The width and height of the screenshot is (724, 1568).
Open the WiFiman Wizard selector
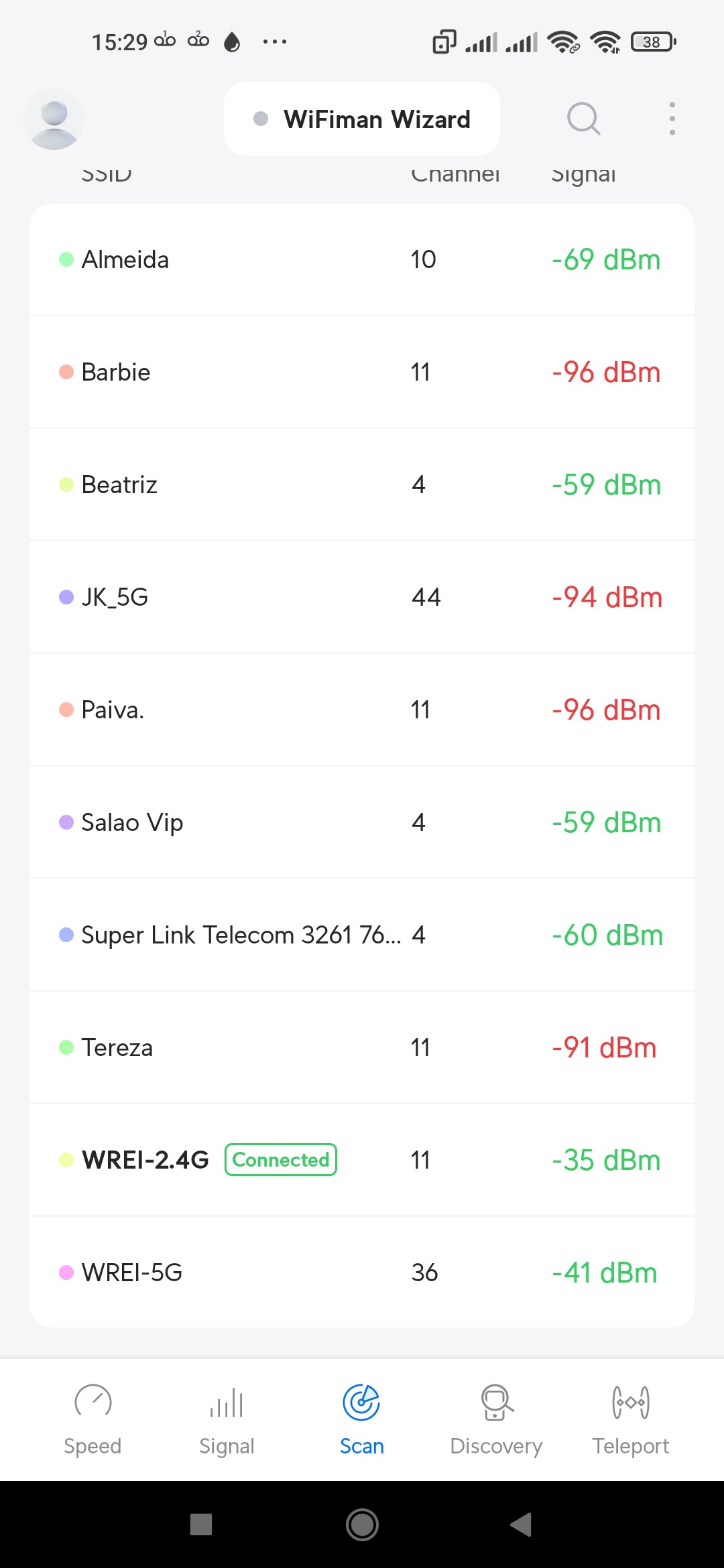click(362, 119)
